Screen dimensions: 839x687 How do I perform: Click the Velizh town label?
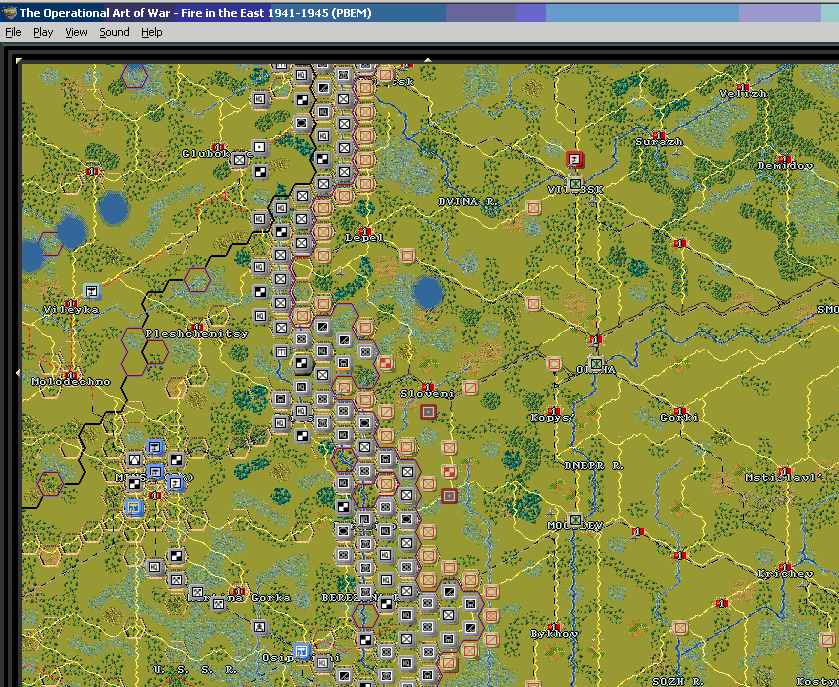click(x=743, y=94)
